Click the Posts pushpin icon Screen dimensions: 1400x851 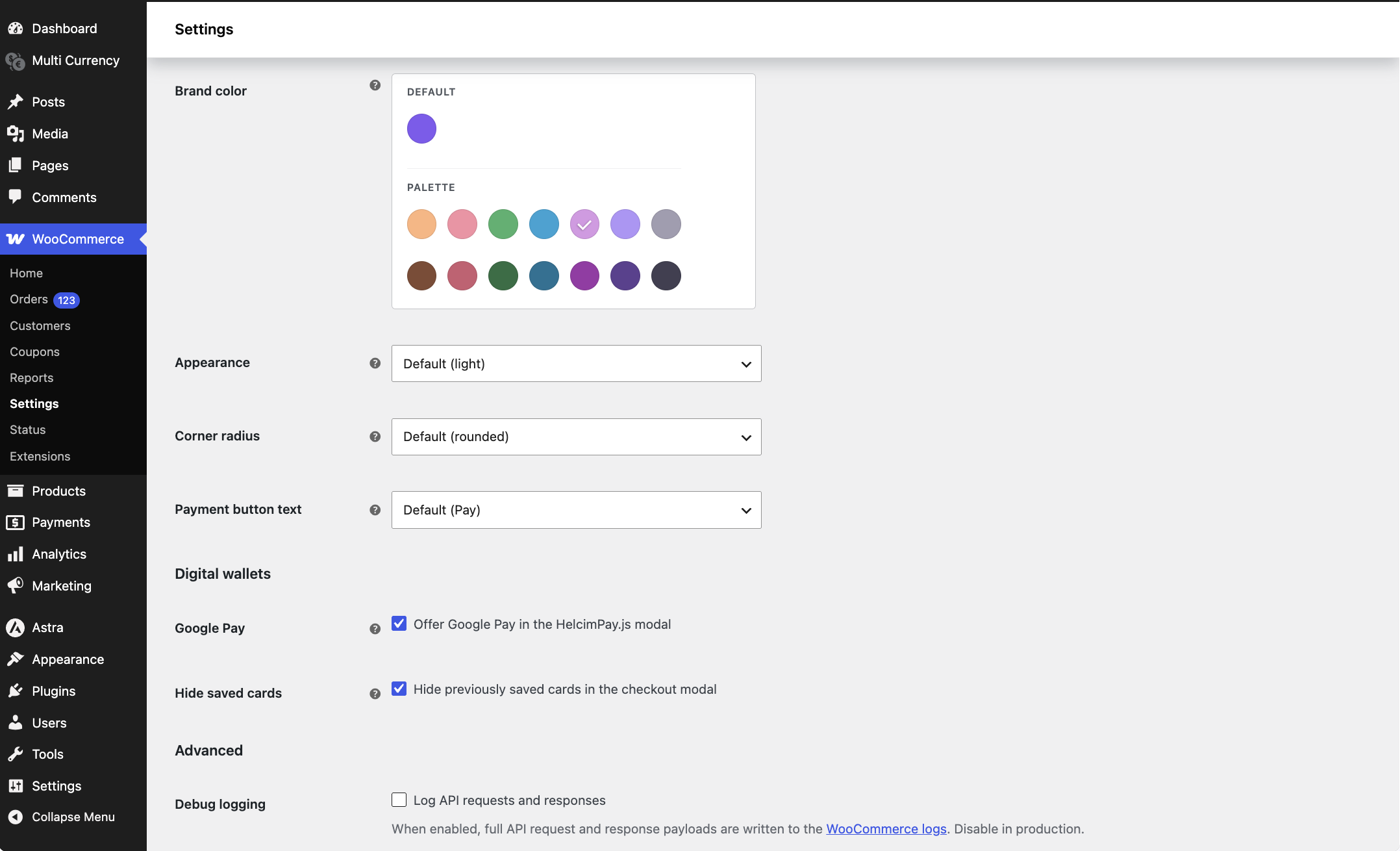click(x=15, y=102)
